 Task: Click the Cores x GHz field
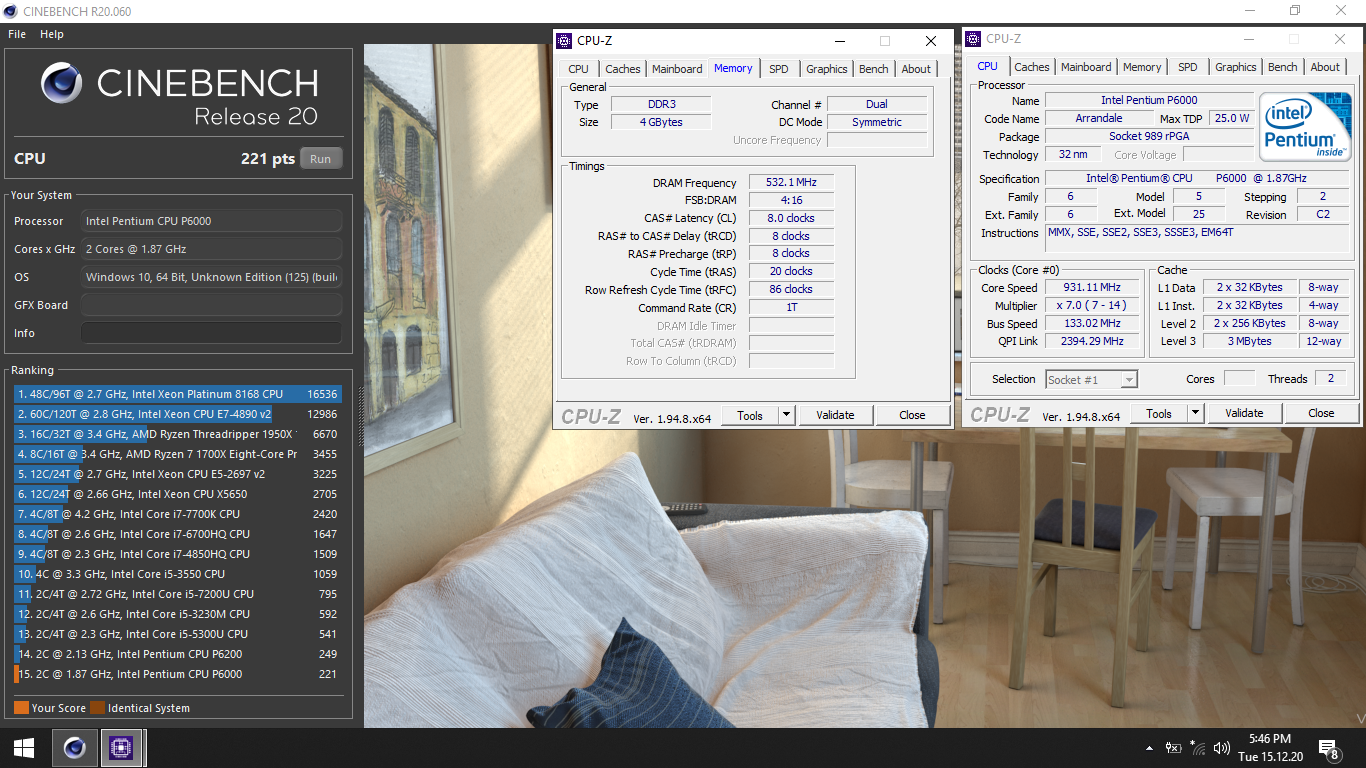[x=211, y=249]
